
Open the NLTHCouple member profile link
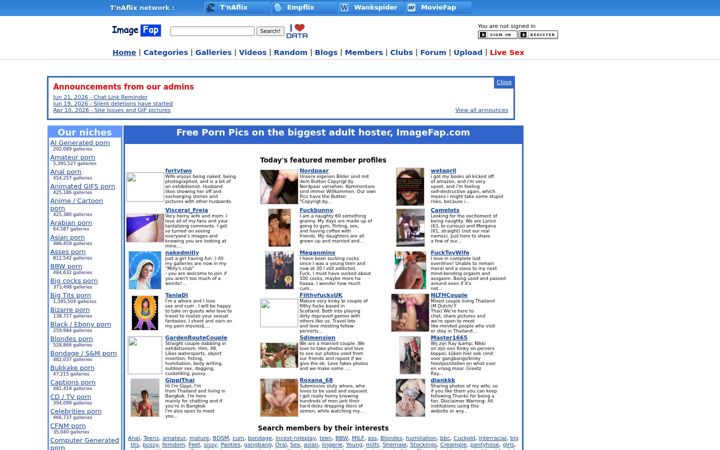coord(449,295)
